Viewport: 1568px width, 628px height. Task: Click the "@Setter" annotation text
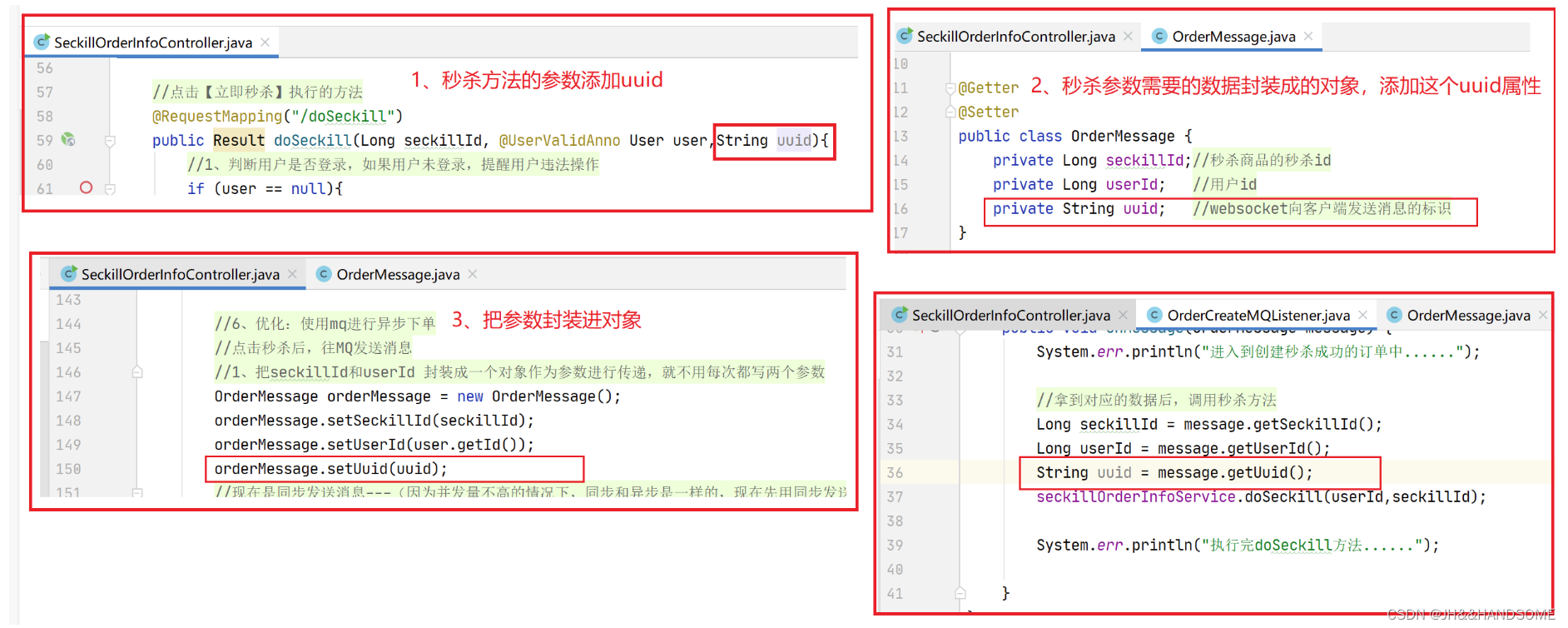point(988,112)
